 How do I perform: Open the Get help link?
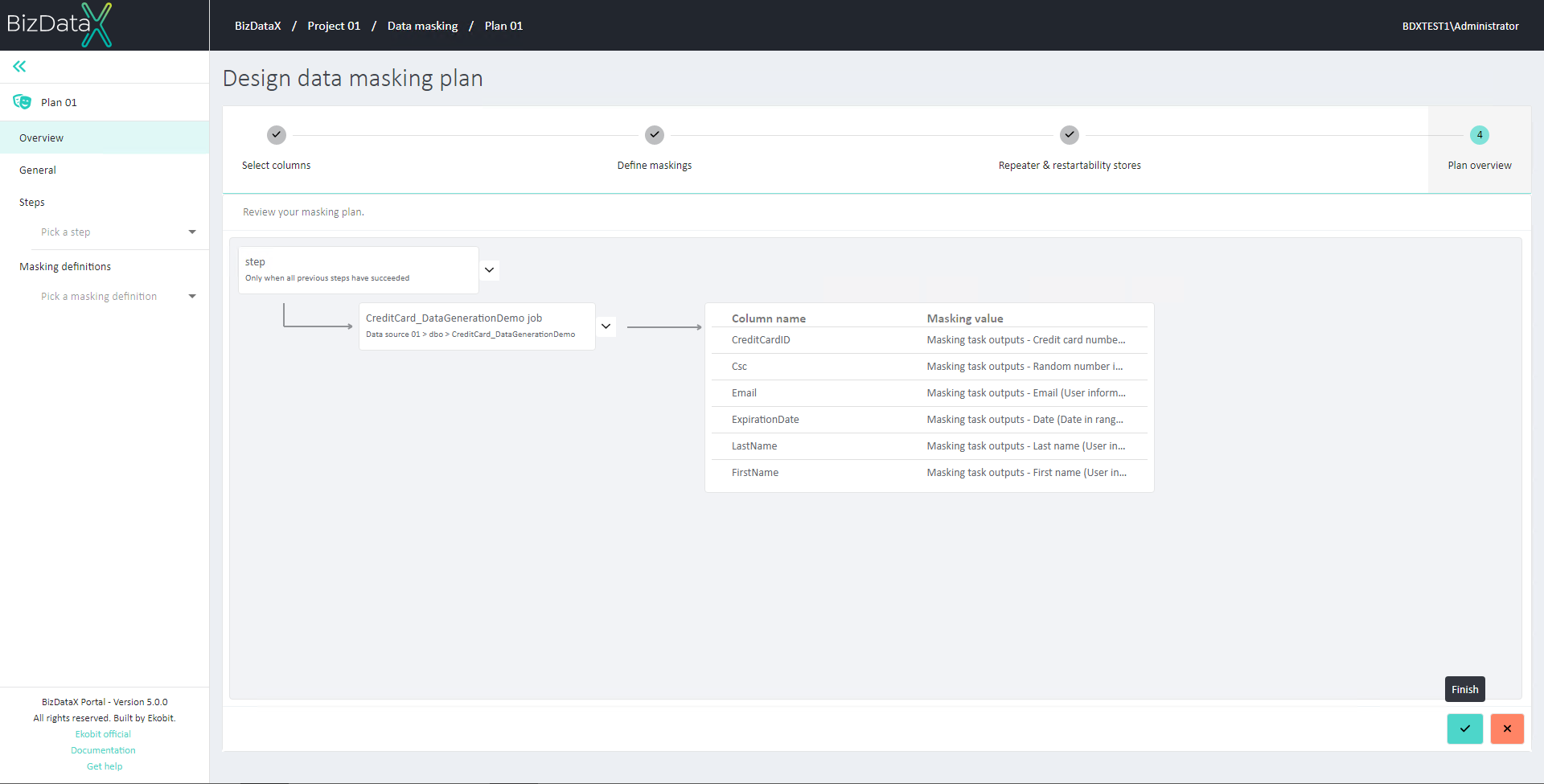click(x=105, y=766)
